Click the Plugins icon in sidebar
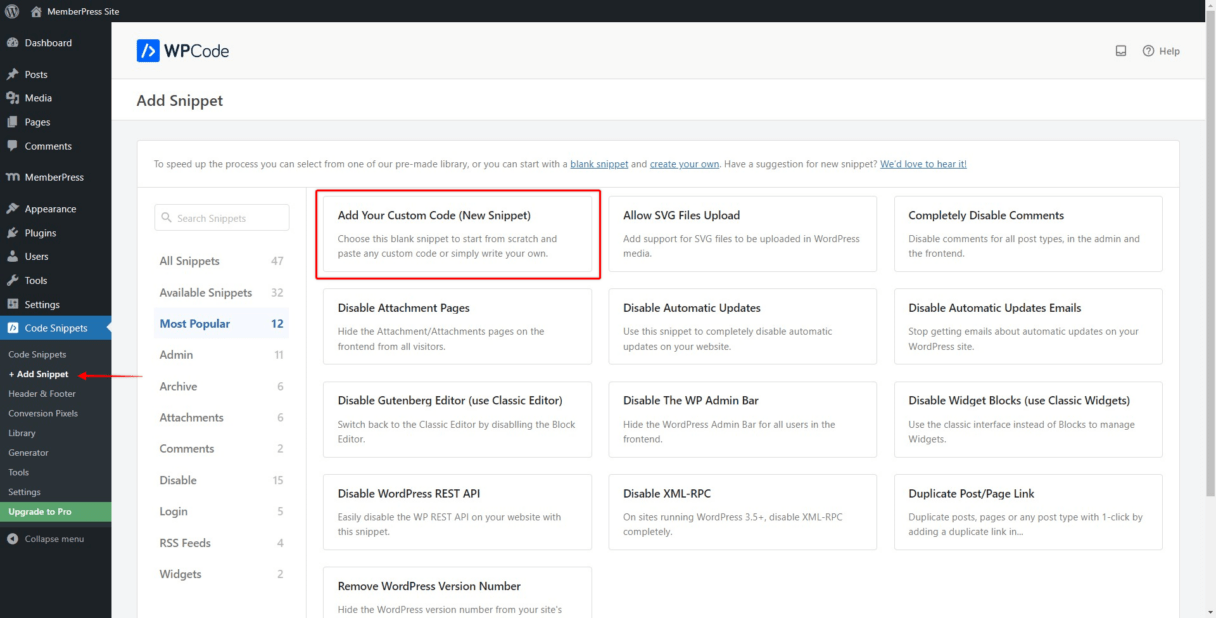The image size is (1216, 618). (x=13, y=233)
